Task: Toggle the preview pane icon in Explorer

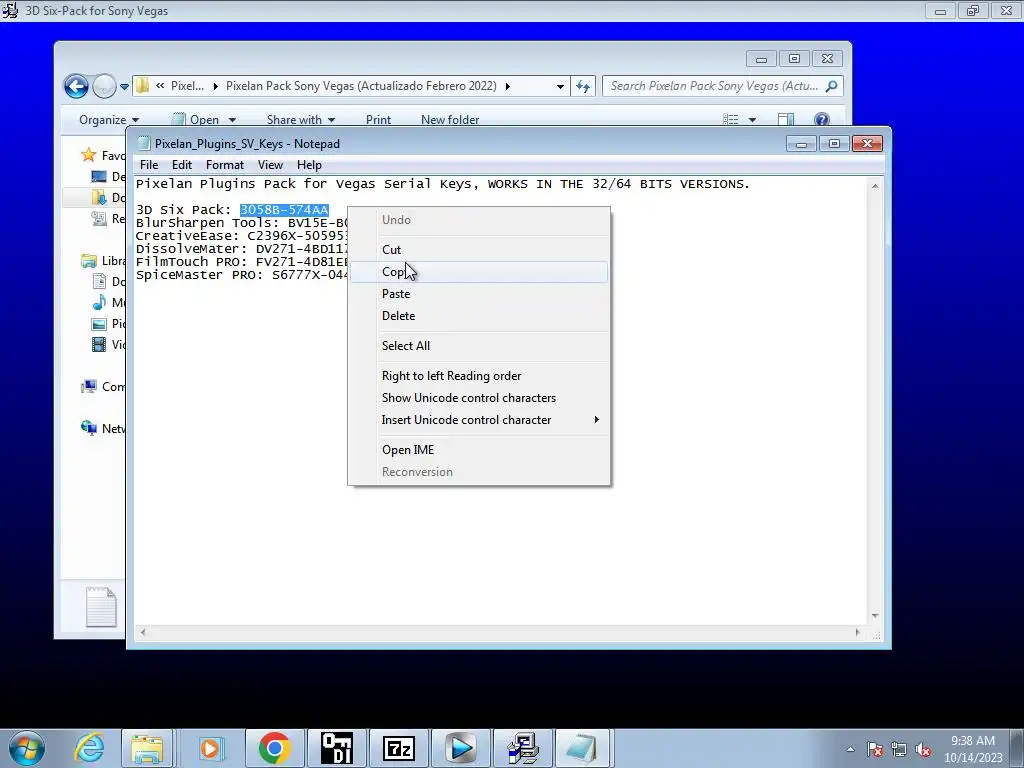Action: coord(786,120)
